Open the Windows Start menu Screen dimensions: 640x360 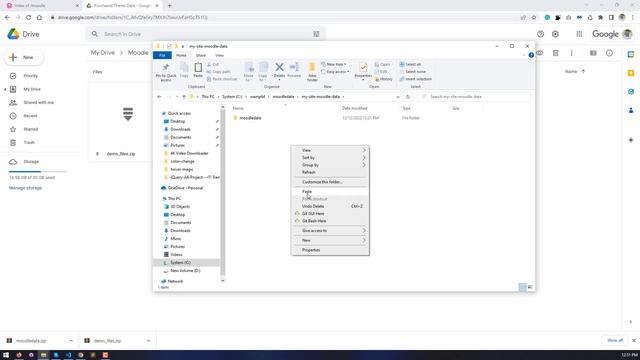pos(6,355)
